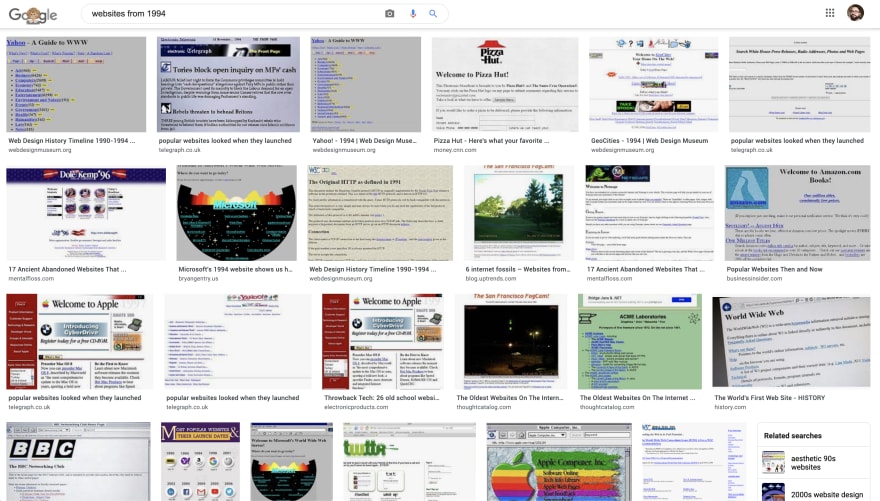Open the night-time San Francisco FogCam thumbnail

(x=511, y=342)
